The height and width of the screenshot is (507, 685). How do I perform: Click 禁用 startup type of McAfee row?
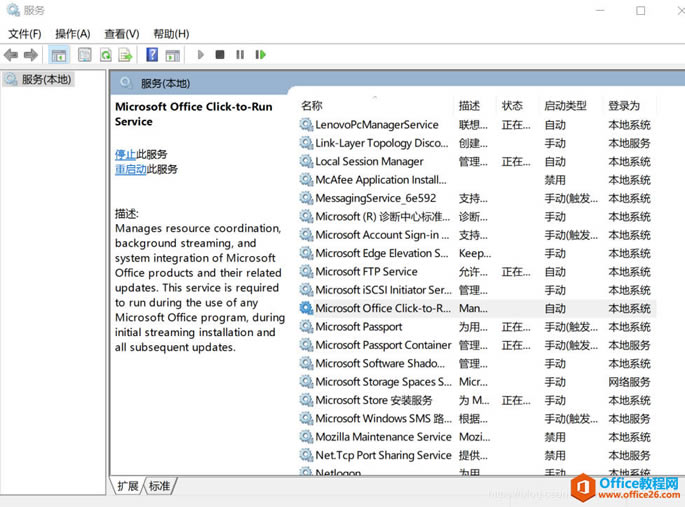tap(555, 180)
